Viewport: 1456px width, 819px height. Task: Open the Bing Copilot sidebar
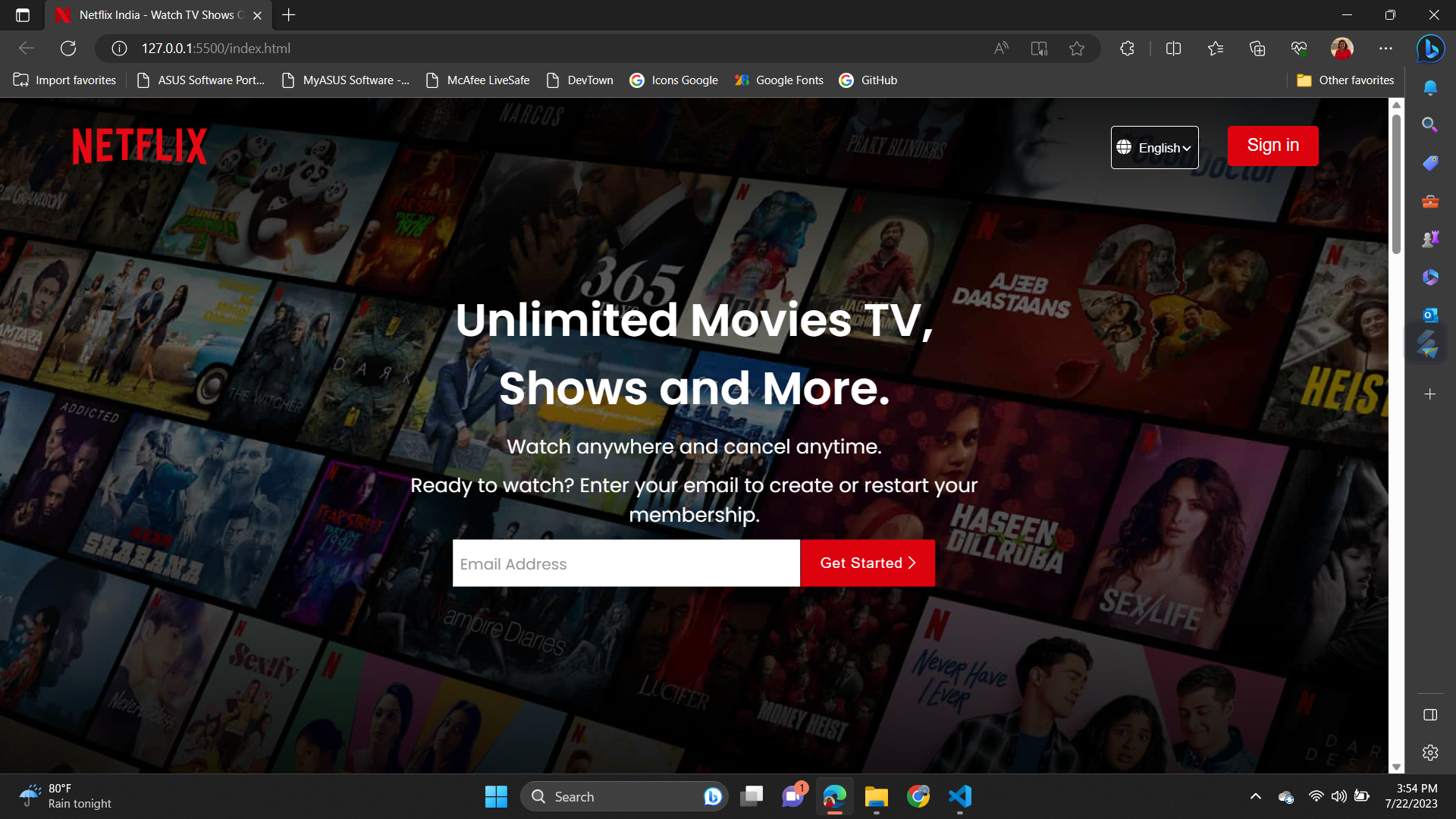1430,49
